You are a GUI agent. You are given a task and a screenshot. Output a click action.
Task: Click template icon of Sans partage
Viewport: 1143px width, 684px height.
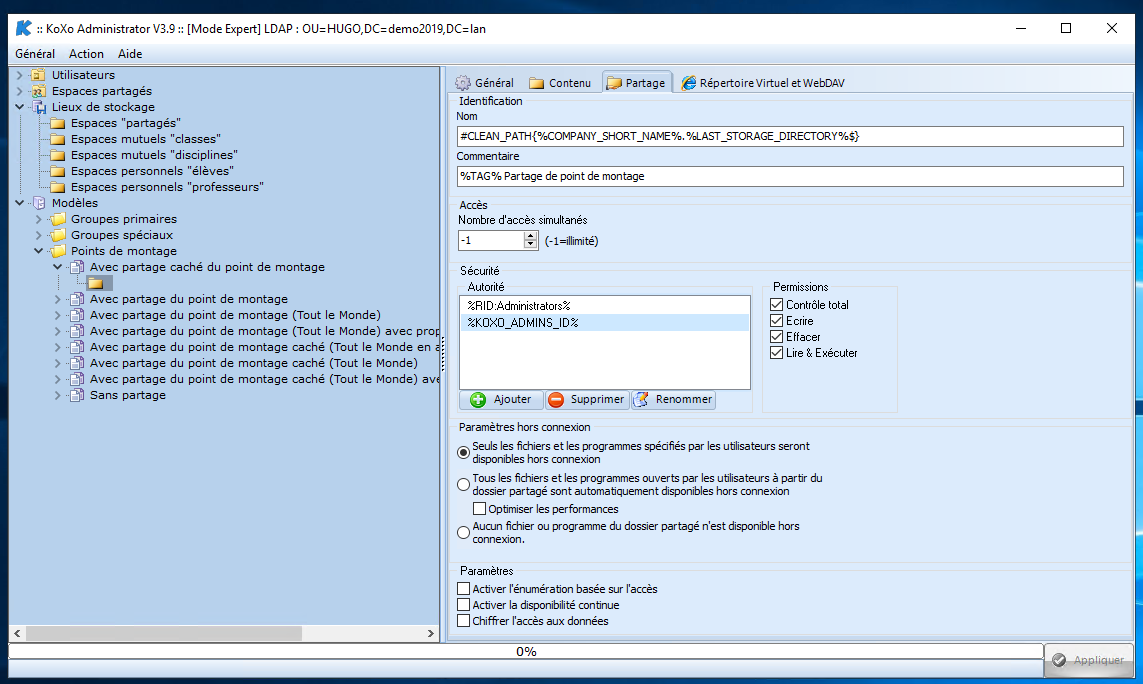(77, 395)
